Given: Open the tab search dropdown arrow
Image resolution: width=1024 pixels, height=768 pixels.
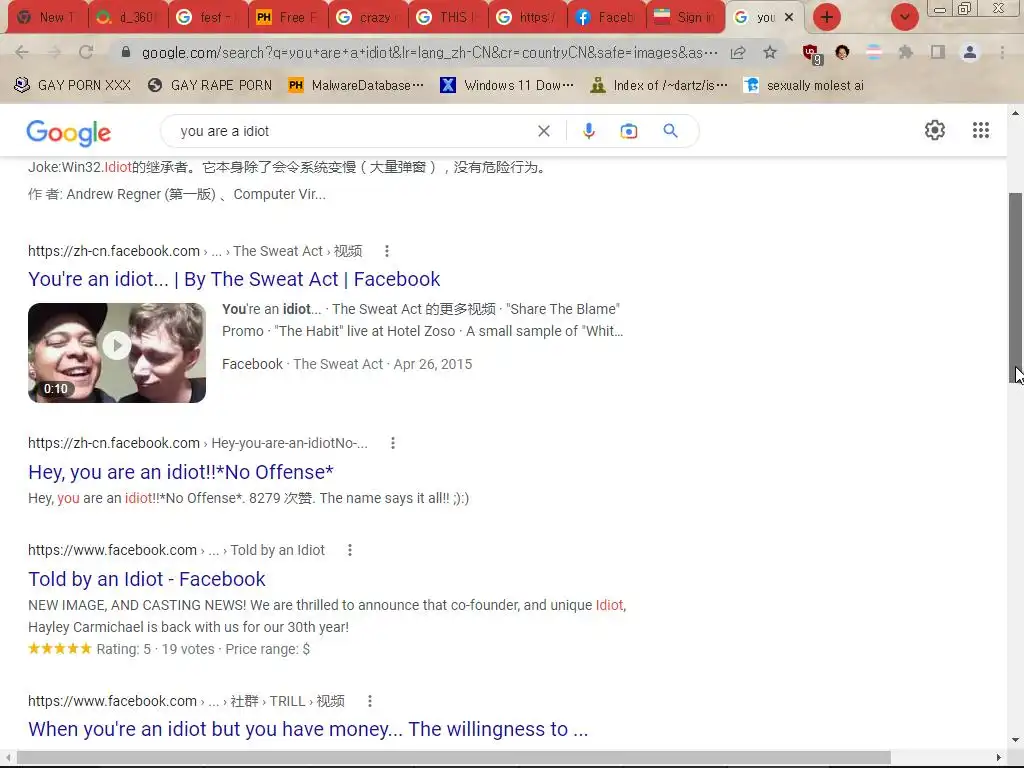Looking at the screenshot, I should [x=904, y=18].
